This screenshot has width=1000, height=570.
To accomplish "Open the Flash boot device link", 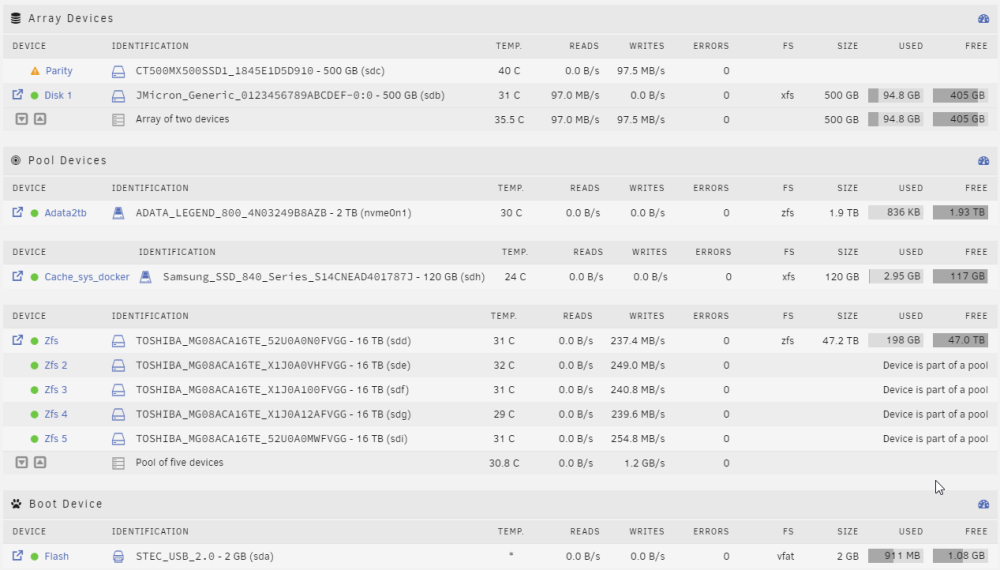I will 56,556.
